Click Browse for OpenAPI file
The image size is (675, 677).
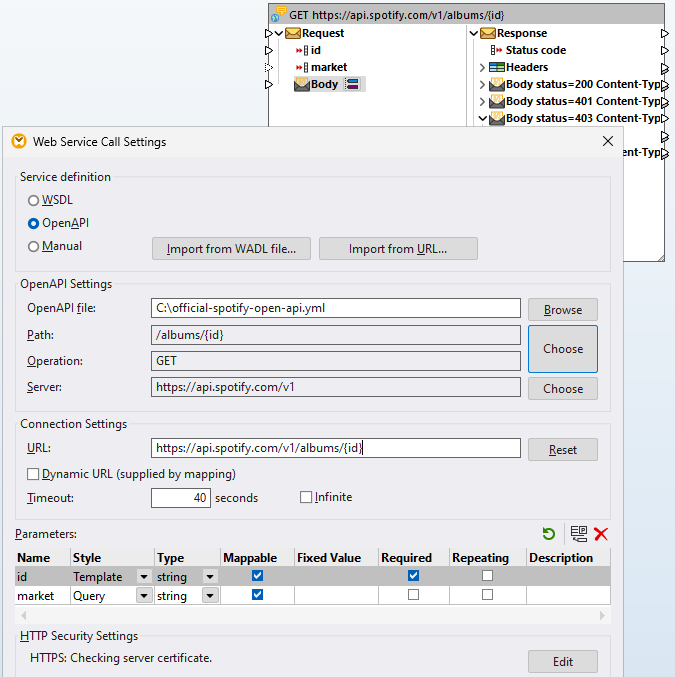tap(563, 309)
